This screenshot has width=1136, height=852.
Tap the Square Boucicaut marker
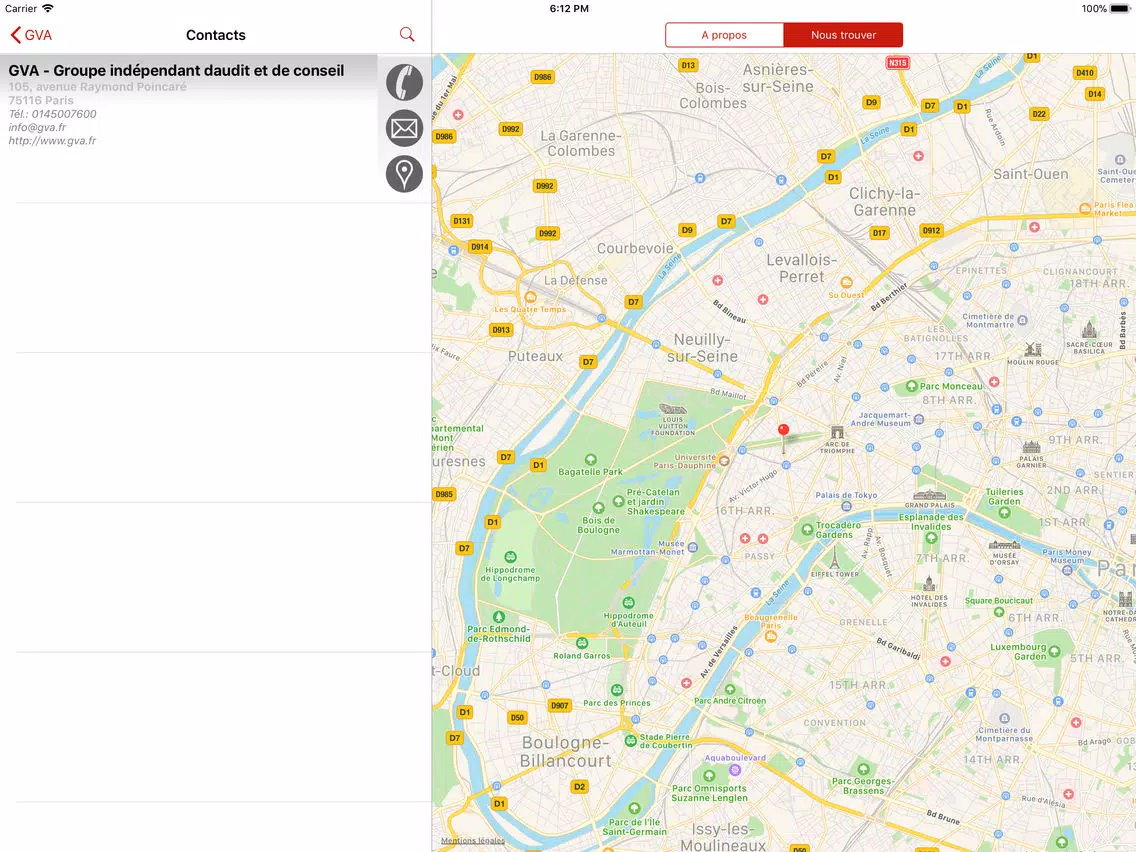[x=998, y=612]
